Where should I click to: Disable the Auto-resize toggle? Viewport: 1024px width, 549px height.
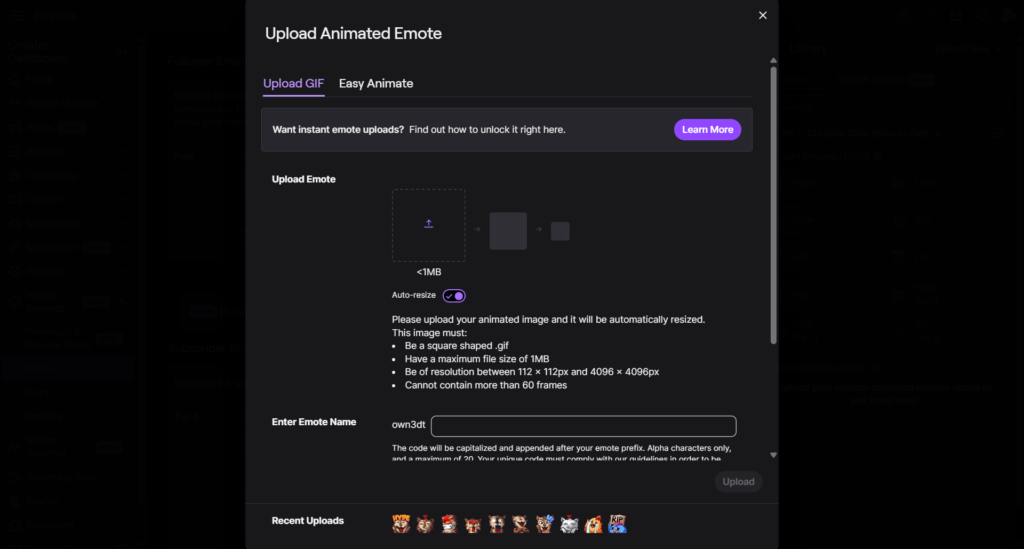point(454,296)
